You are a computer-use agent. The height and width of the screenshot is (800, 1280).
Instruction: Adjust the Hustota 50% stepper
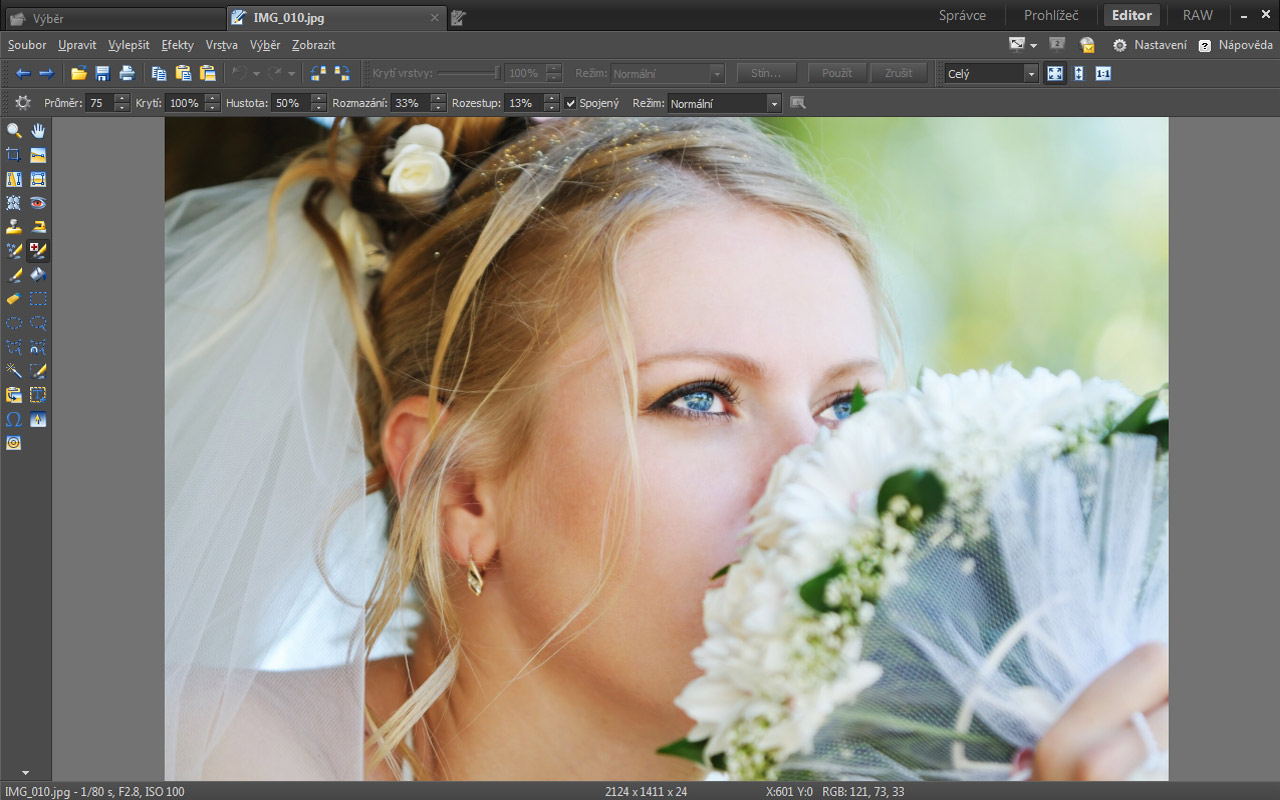[x=318, y=103]
